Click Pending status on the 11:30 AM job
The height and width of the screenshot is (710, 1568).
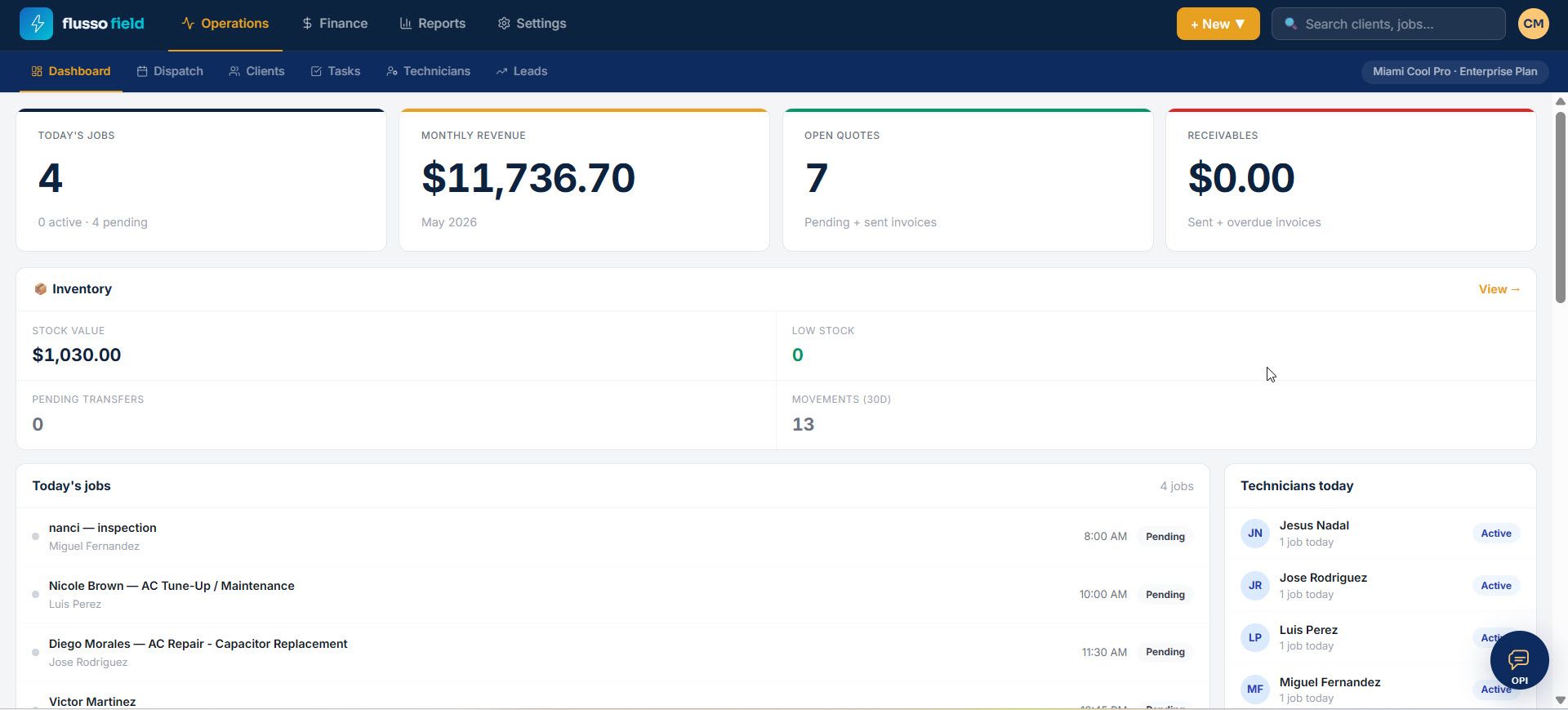[1165, 652]
